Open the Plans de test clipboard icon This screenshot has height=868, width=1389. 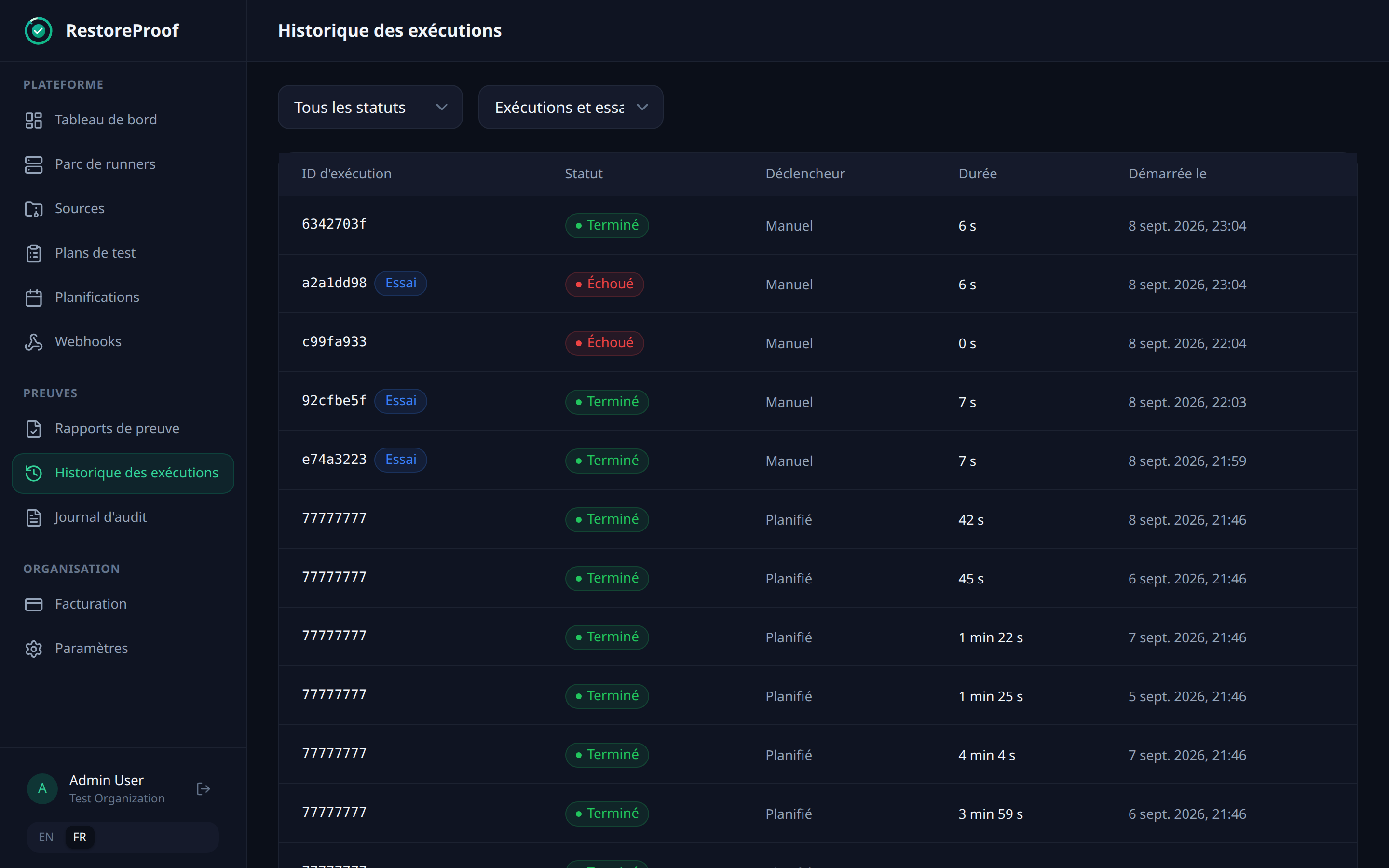click(x=34, y=253)
